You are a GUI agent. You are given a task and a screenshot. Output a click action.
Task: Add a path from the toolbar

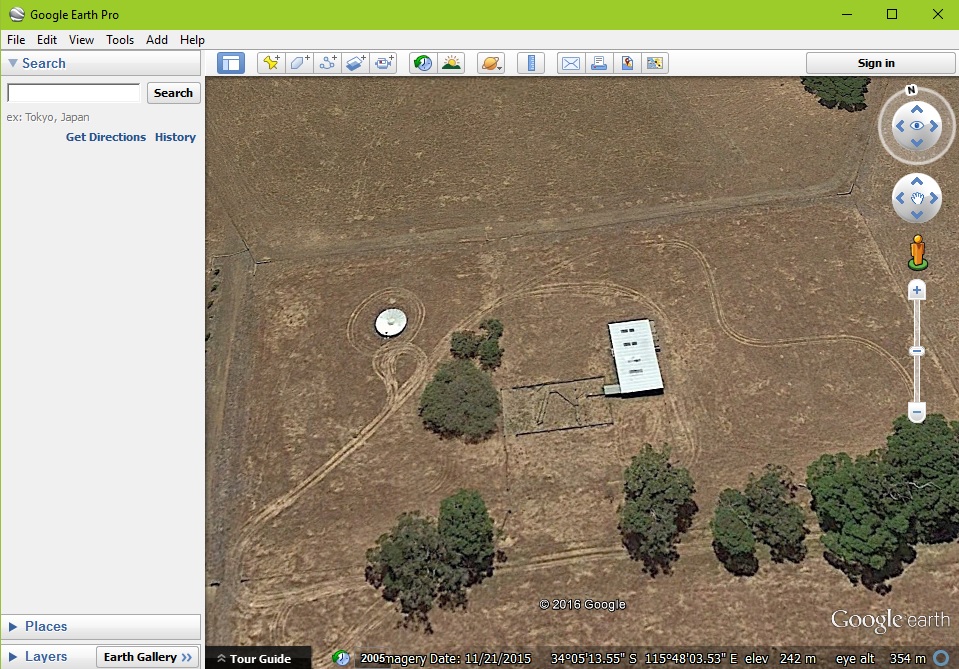[327, 63]
